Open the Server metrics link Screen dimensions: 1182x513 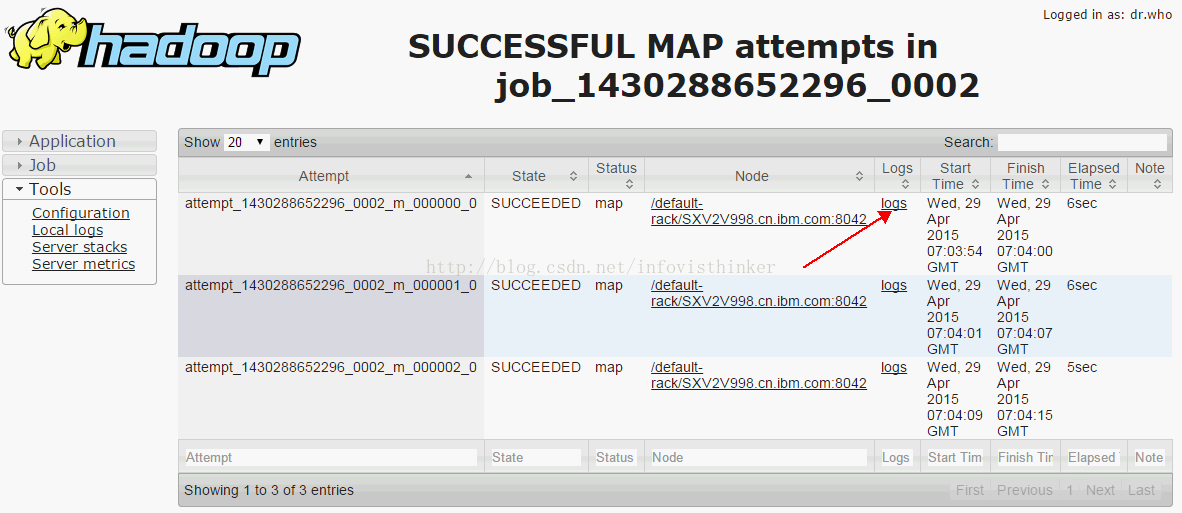tap(83, 264)
